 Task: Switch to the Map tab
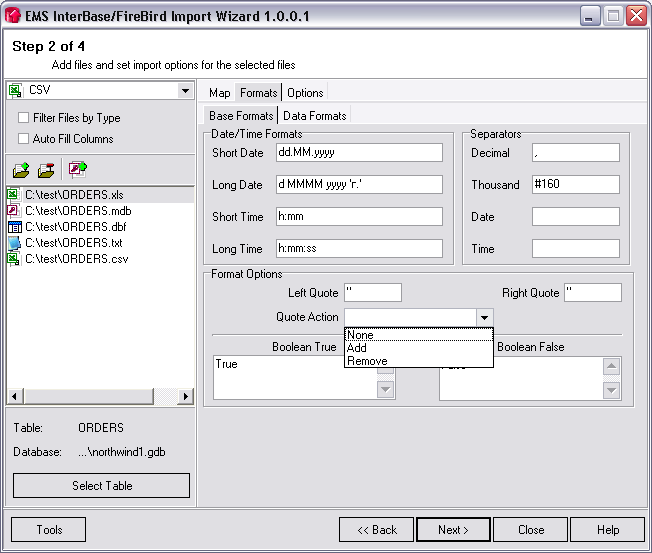(220, 93)
